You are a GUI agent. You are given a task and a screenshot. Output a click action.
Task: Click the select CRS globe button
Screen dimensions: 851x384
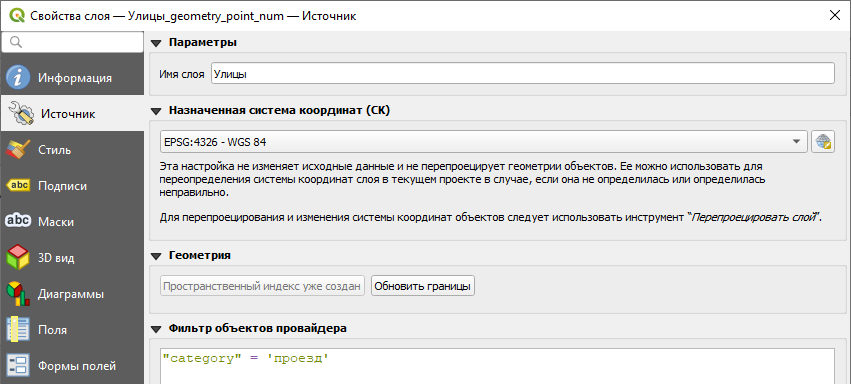[823, 142]
